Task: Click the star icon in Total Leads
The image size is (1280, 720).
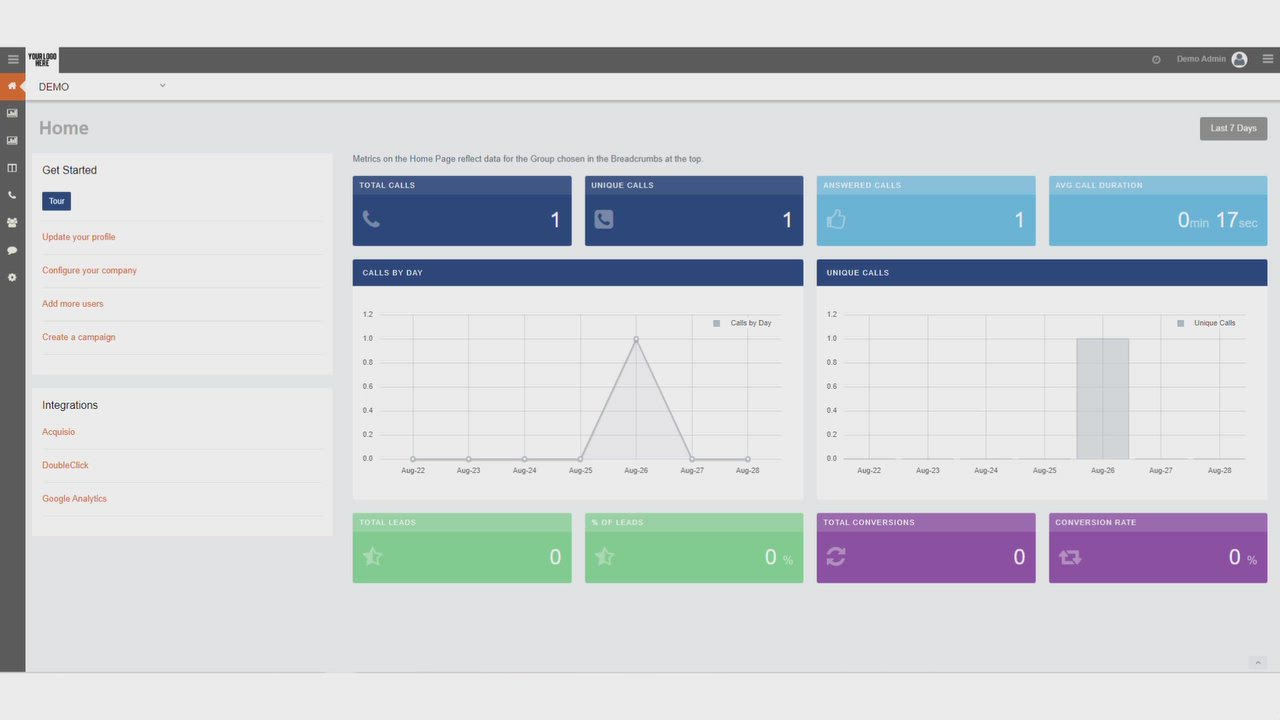Action: pos(372,556)
